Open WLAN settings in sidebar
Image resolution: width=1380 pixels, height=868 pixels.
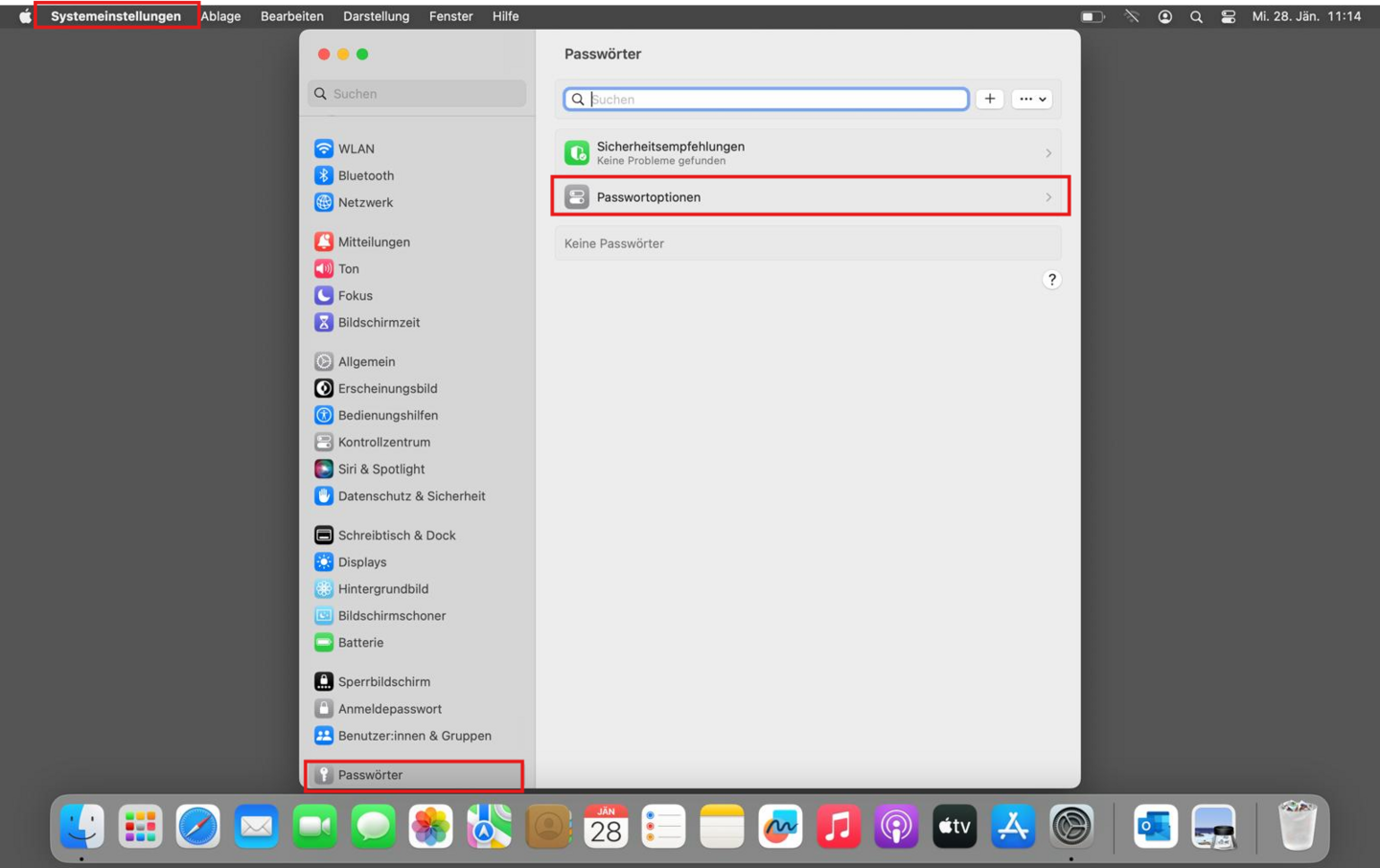pyautogui.click(x=356, y=148)
